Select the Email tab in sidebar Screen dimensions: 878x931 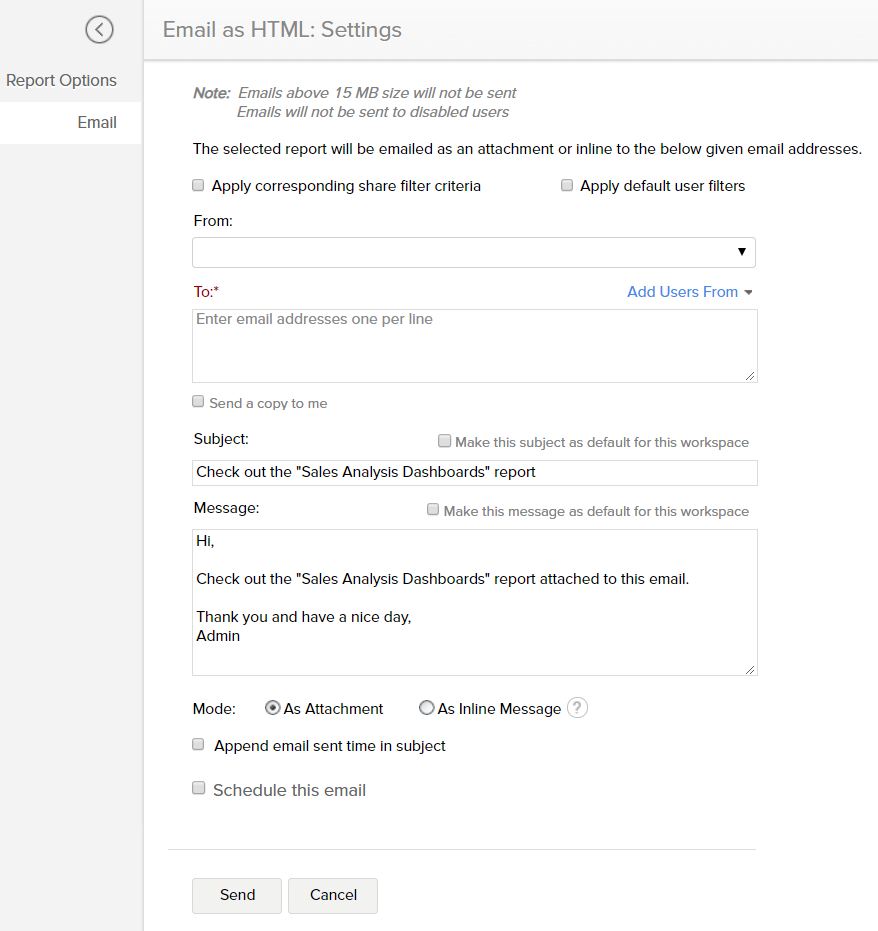[71, 122]
